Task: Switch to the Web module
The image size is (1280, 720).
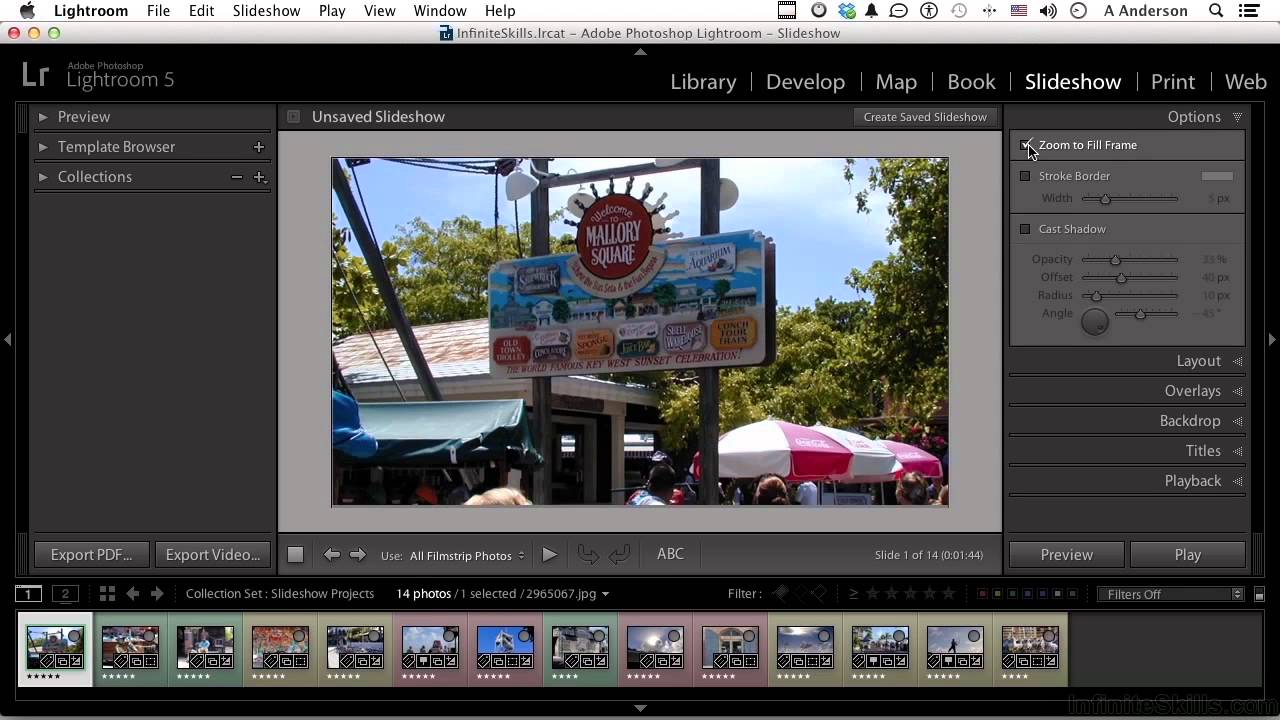Action: click(x=1246, y=82)
